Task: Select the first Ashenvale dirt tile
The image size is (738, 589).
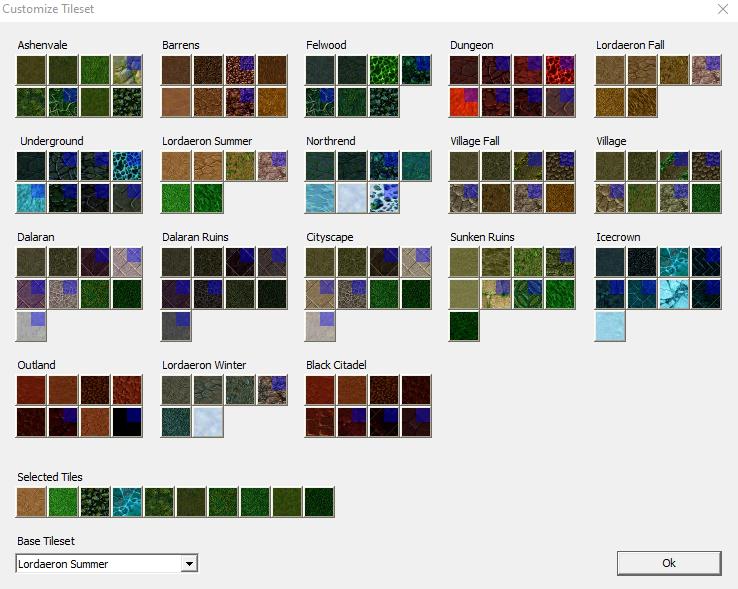Action: coord(31,70)
